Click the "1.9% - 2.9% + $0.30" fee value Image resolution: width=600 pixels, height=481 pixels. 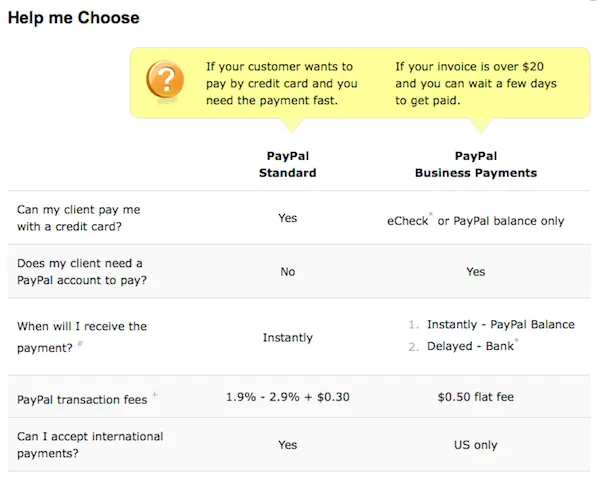[x=287, y=397]
